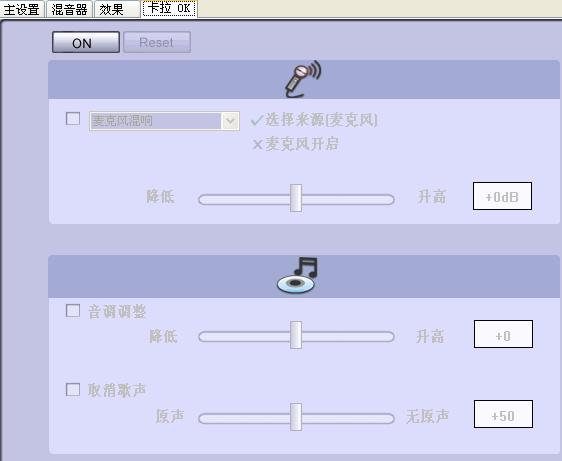
Task: Click the microphone volume slider handle
Action: pyautogui.click(x=296, y=198)
